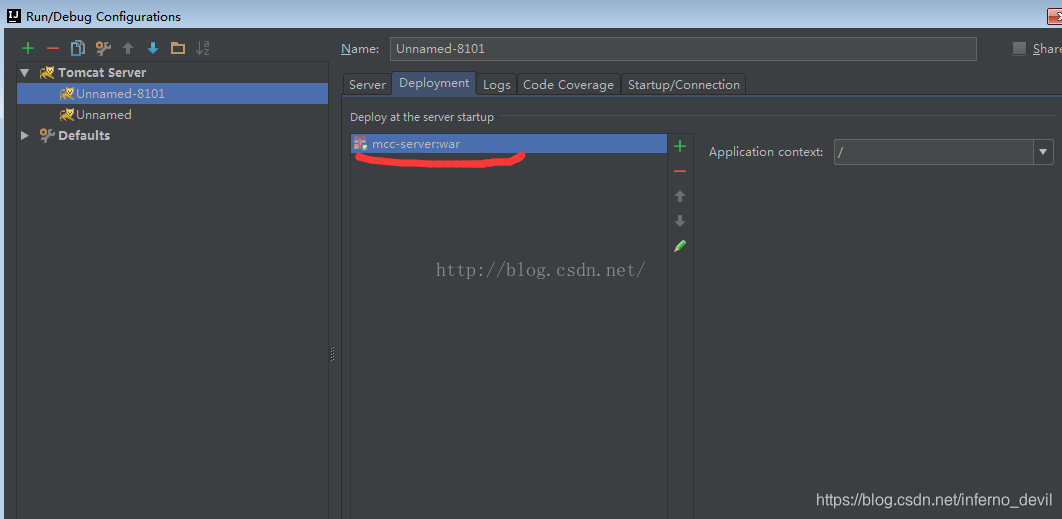1062x519 pixels.
Task: Sort configurations alphabetically
Action: click(203, 48)
